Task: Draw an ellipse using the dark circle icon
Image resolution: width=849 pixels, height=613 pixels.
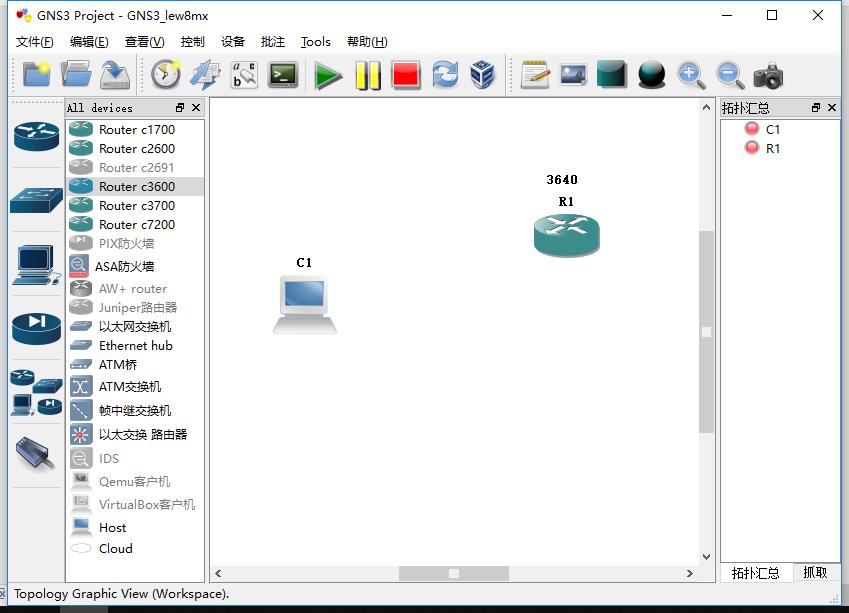Action: click(651, 75)
